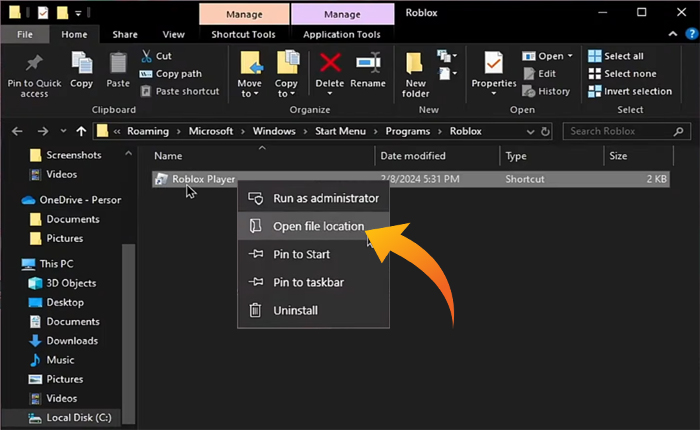
Task: Open Downloads in navigation pane
Action: (x=63, y=341)
